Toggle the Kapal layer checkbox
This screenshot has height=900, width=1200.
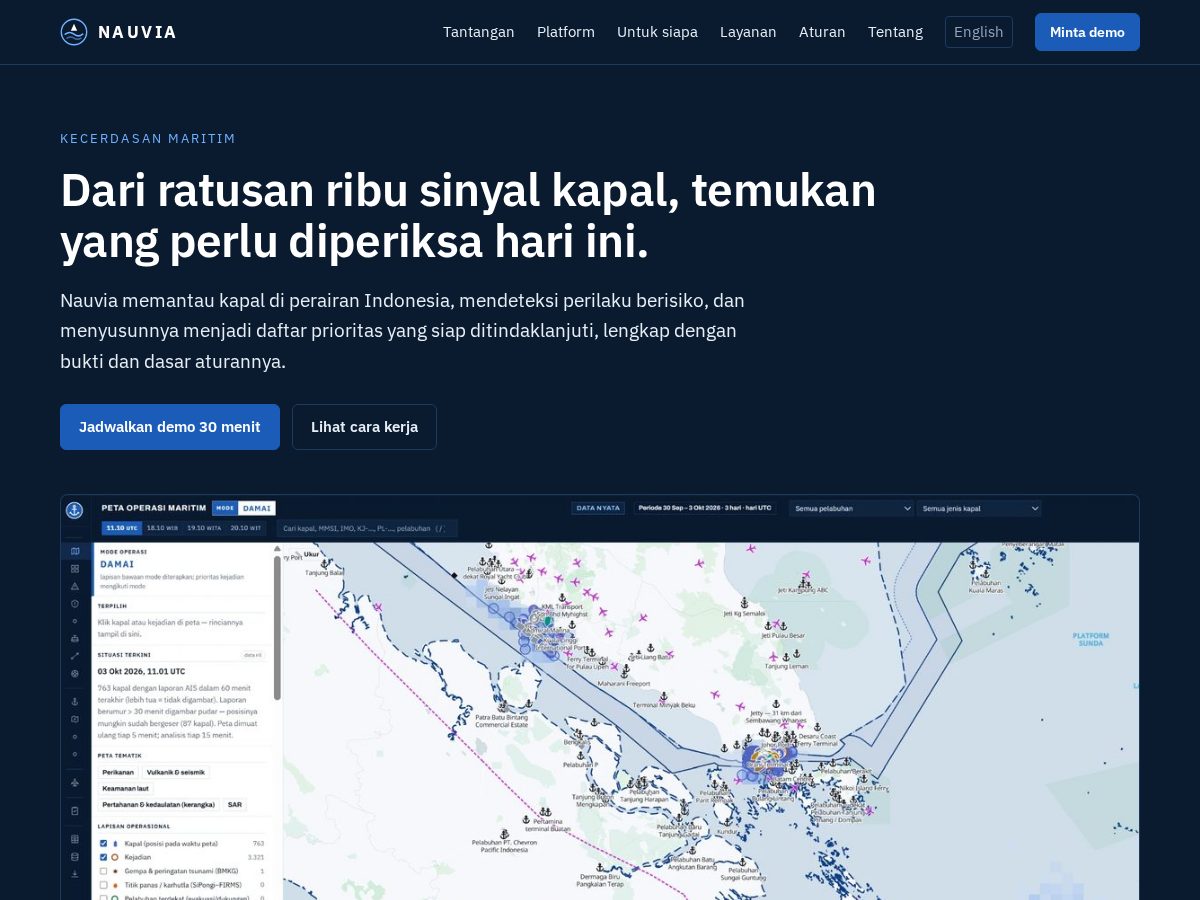click(103, 843)
